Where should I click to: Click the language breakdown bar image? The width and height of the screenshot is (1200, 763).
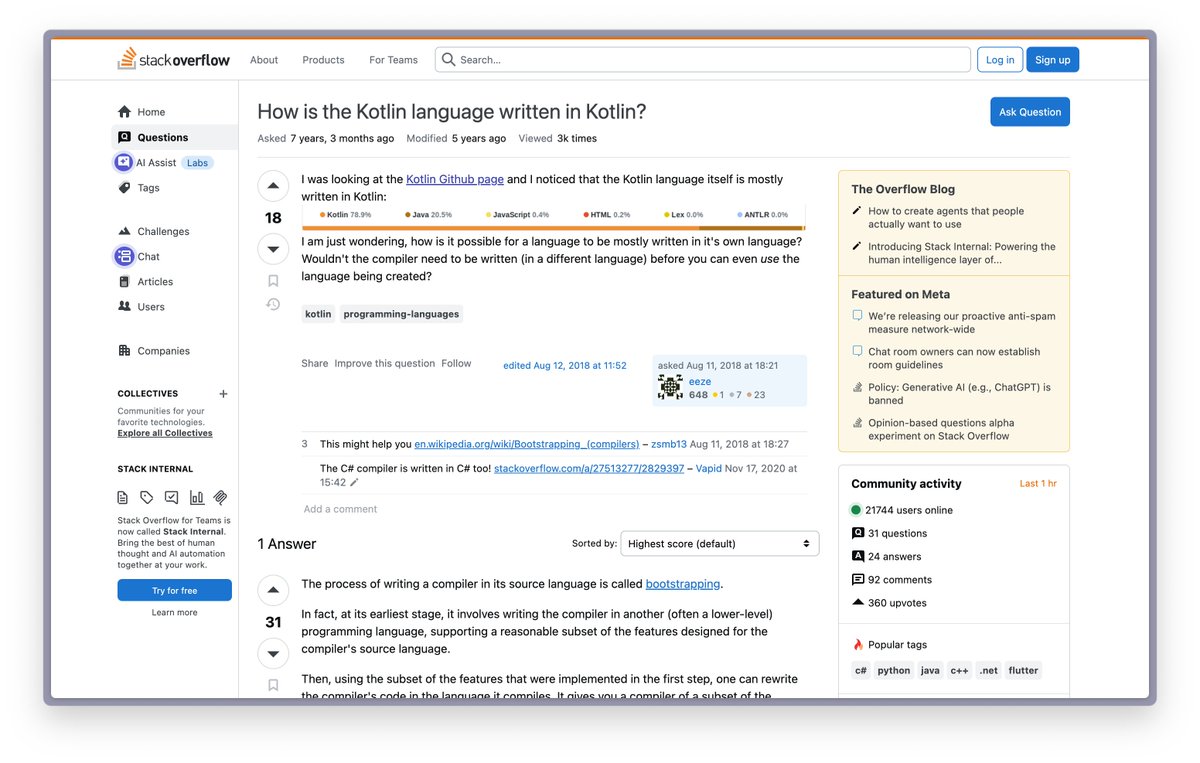(x=553, y=217)
